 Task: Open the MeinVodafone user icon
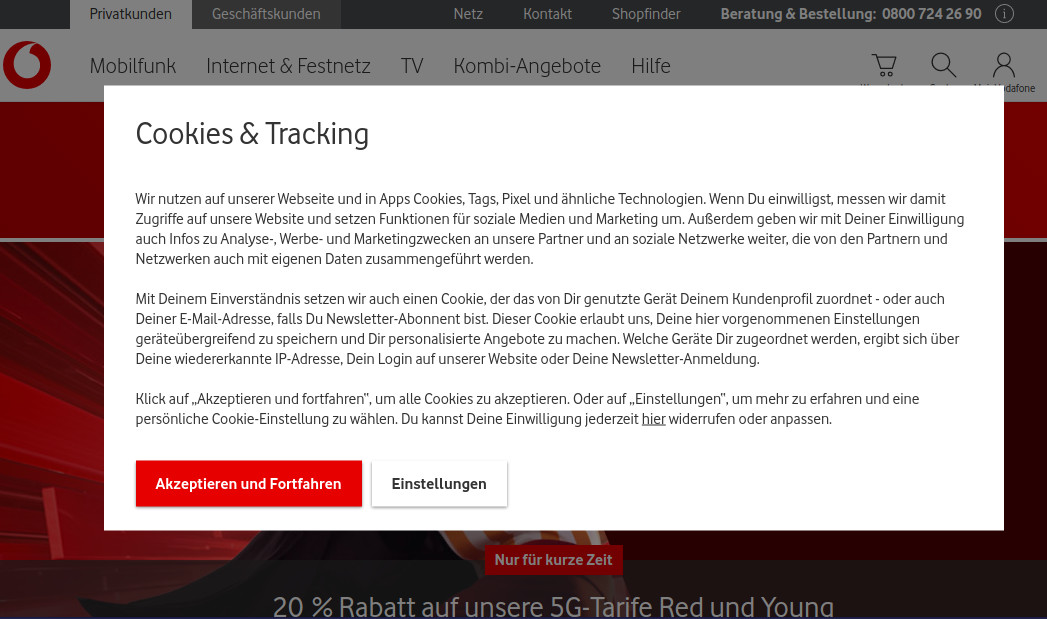click(1003, 66)
